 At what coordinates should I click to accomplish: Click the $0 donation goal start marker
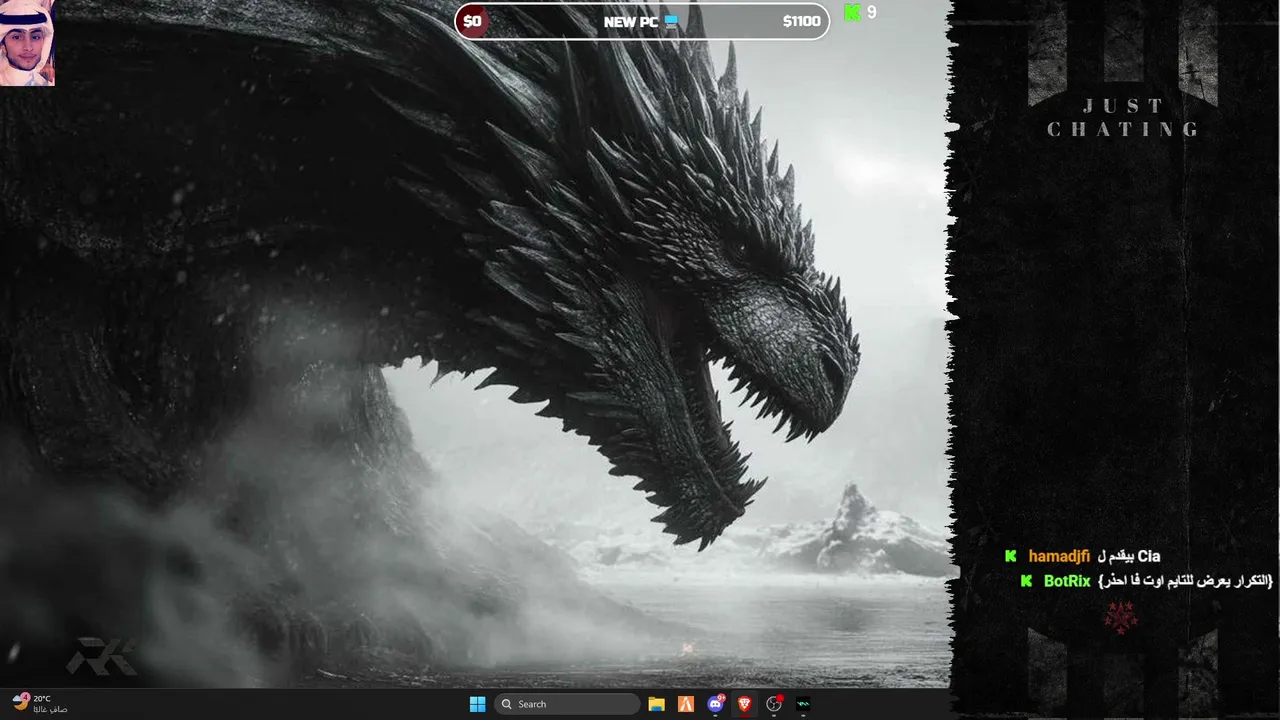click(472, 21)
